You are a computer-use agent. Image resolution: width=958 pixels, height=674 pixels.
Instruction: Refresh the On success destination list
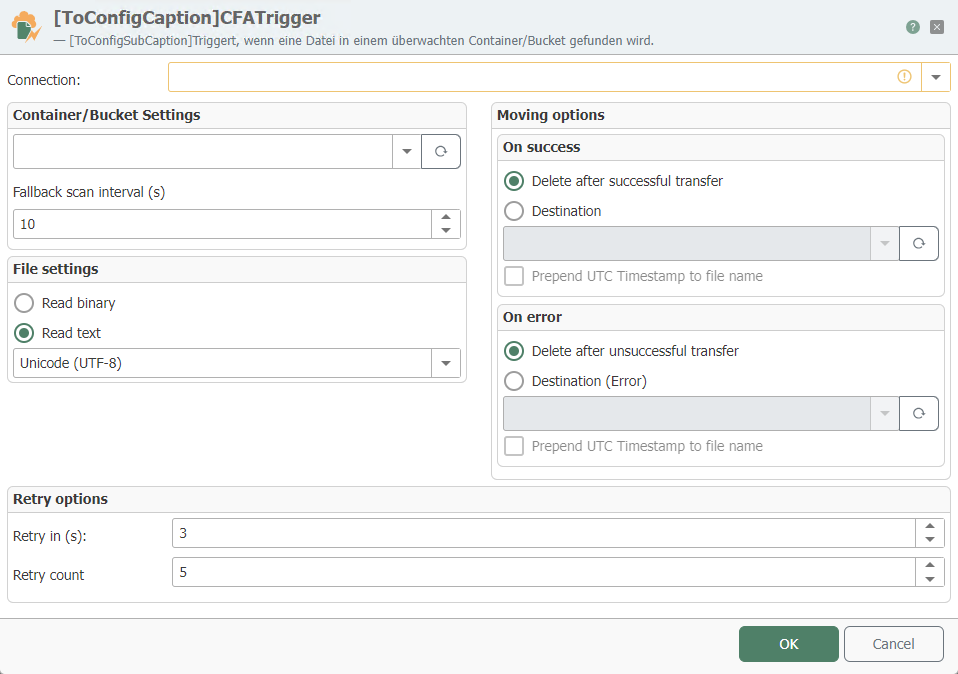click(x=919, y=244)
